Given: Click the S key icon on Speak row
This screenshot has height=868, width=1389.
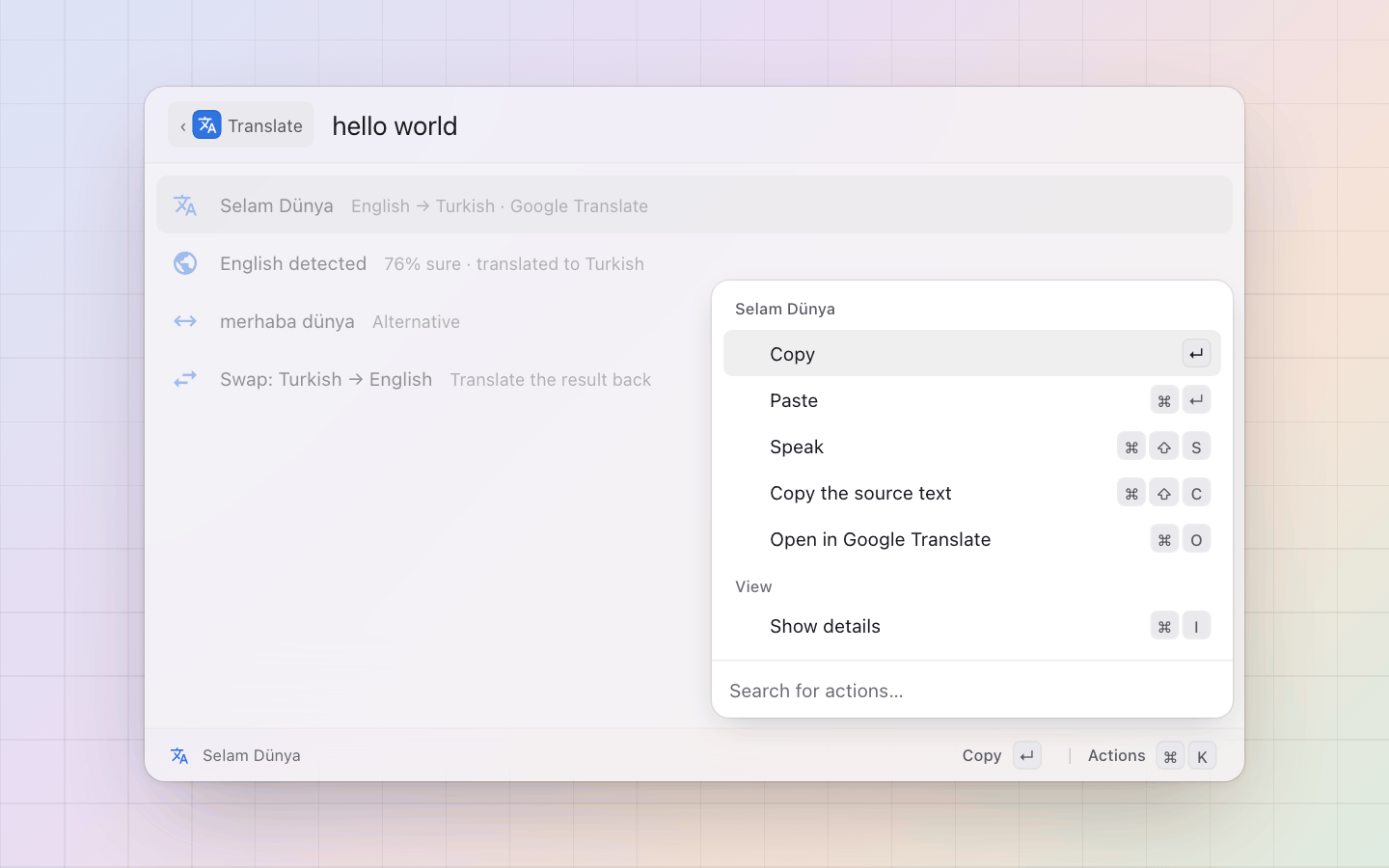Looking at the screenshot, I should pyautogui.click(x=1196, y=447).
